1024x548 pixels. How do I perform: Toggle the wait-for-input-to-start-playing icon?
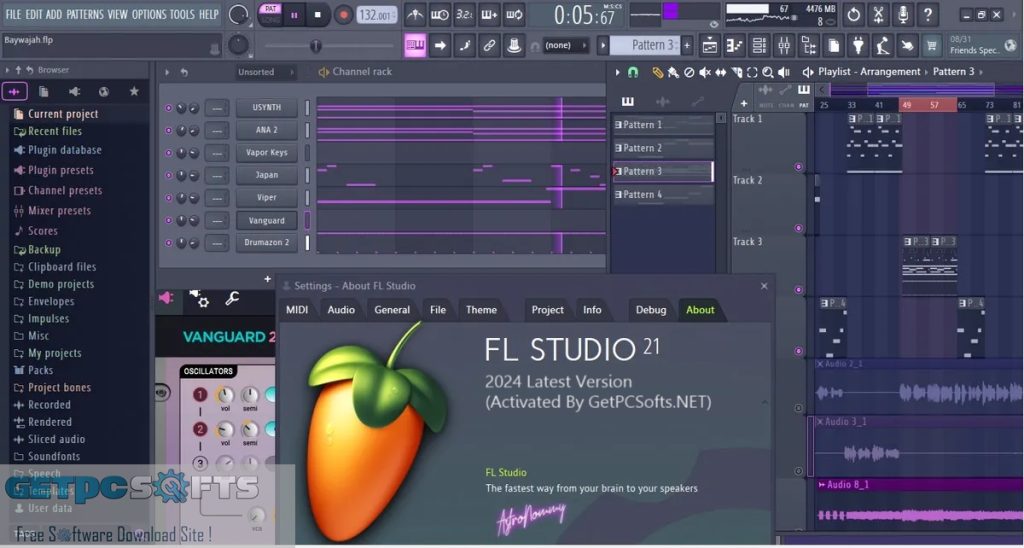point(440,14)
